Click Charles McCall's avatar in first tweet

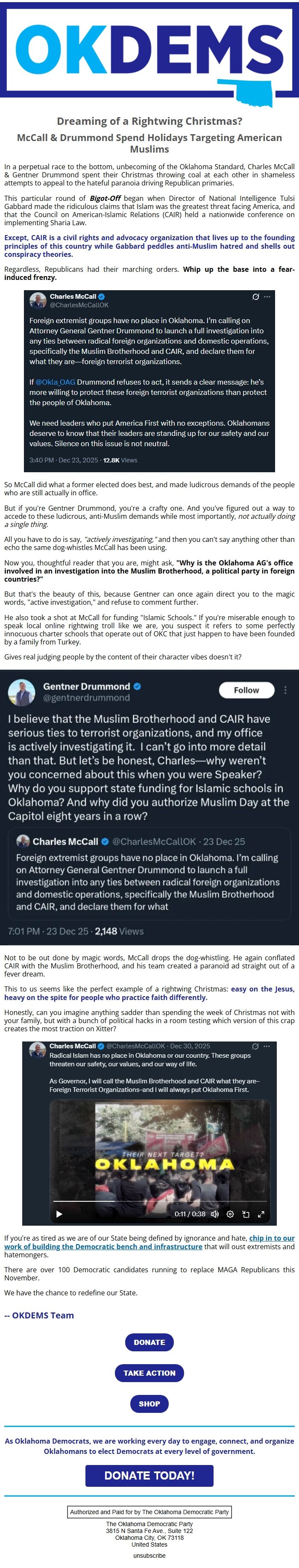[38, 300]
